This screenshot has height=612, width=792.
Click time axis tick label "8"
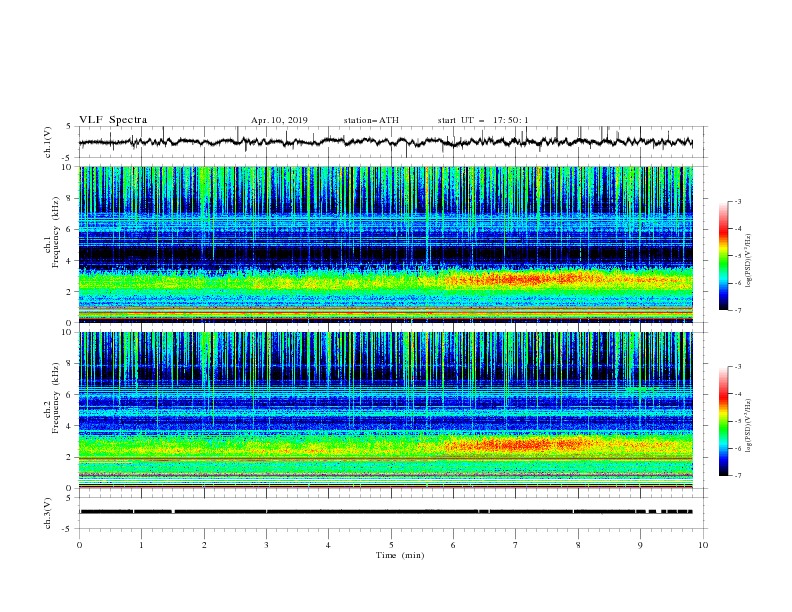pos(578,545)
